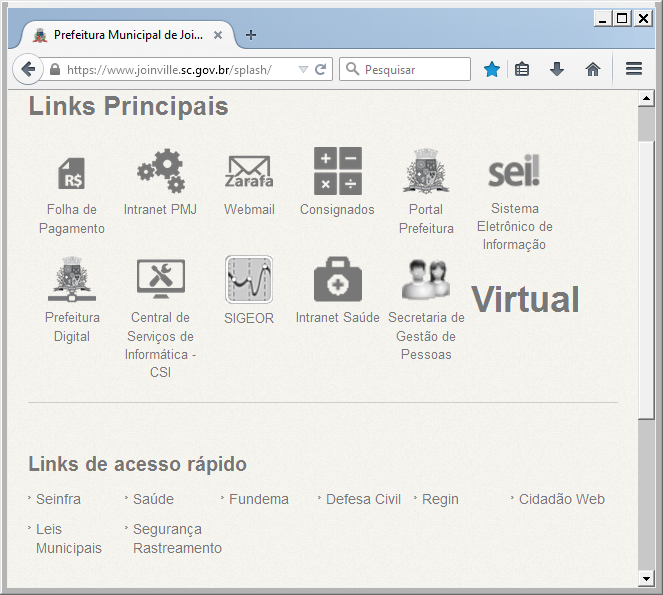This screenshot has width=663, height=595.
Task: Show bookmarks list icon
Action: point(522,69)
